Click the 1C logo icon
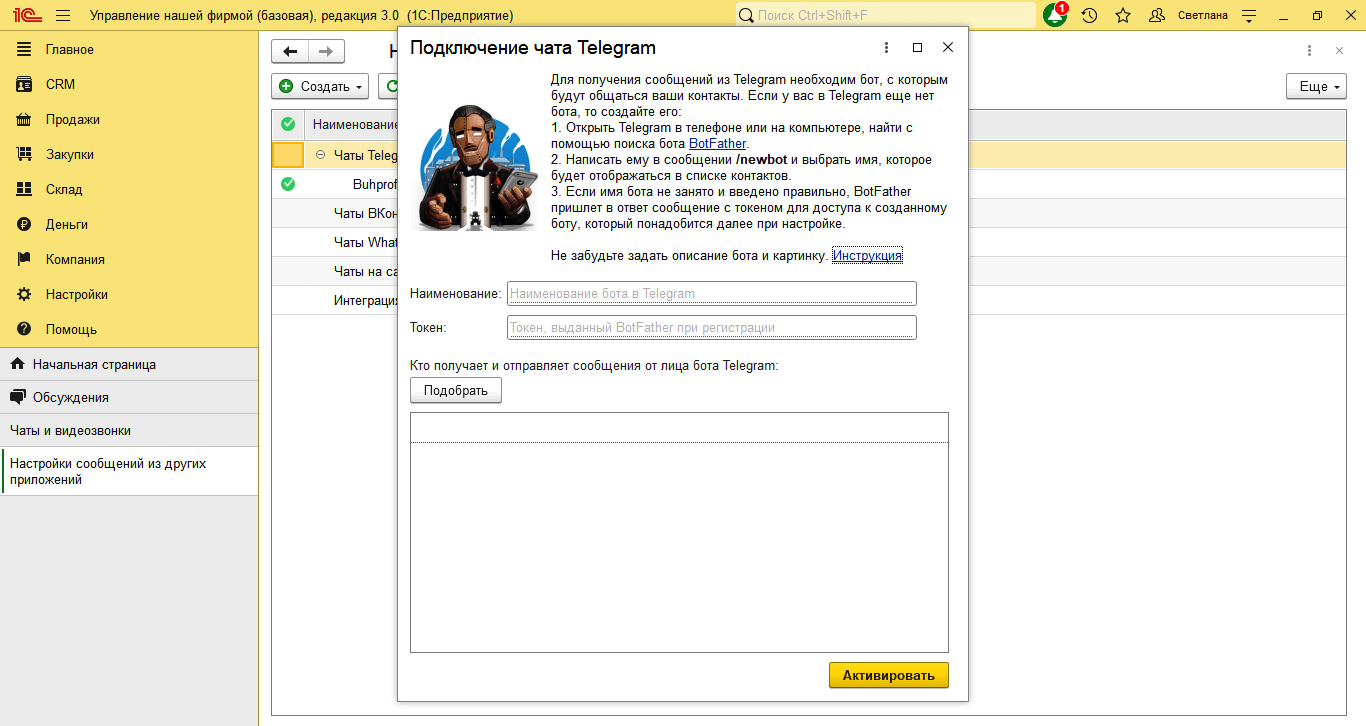The width and height of the screenshot is (1366, 726). coord(26,16)
